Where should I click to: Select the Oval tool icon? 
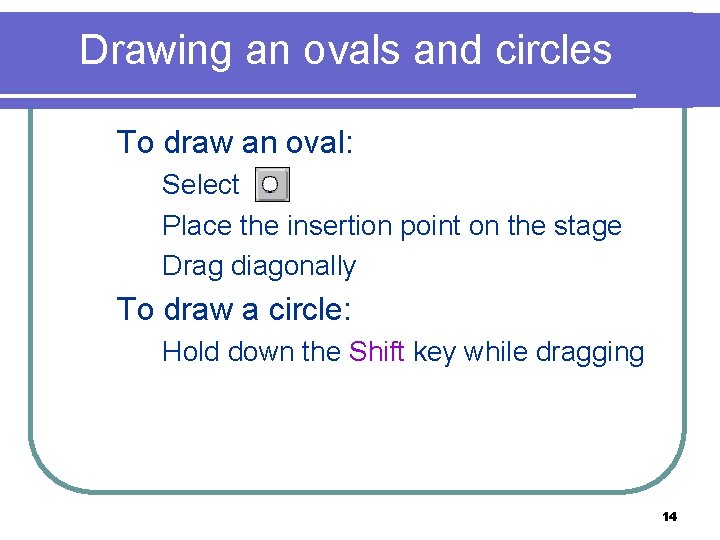tap(272, 185)
